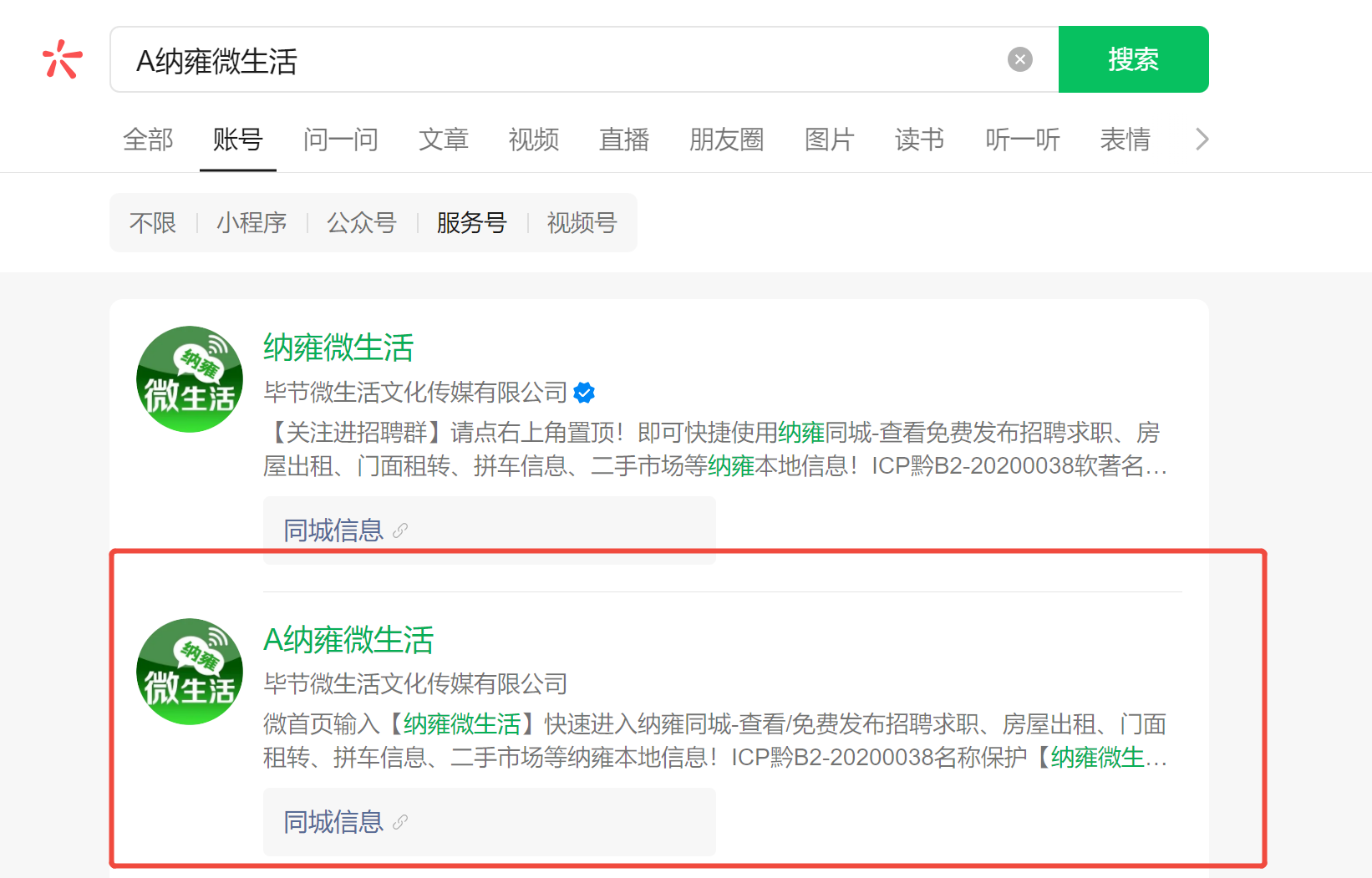Click link icon beside 同城信息 under A纳雍微生活
This screenshot has width=1372, height=878.
tap(400, 822)
